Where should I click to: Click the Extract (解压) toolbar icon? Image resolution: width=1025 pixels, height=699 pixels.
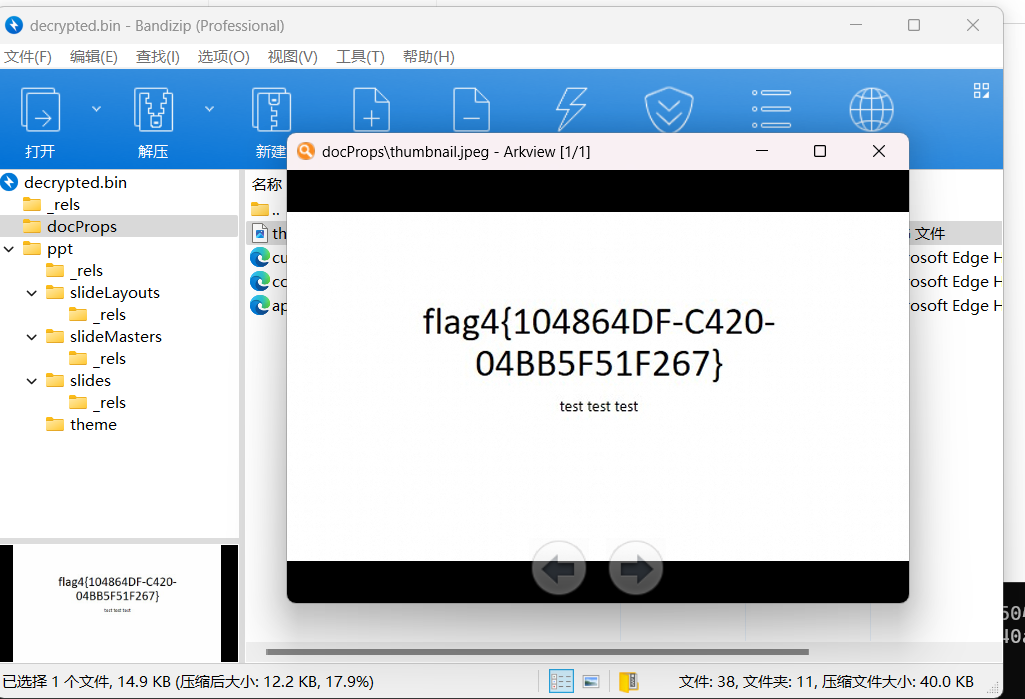click(x=153, y=110)
